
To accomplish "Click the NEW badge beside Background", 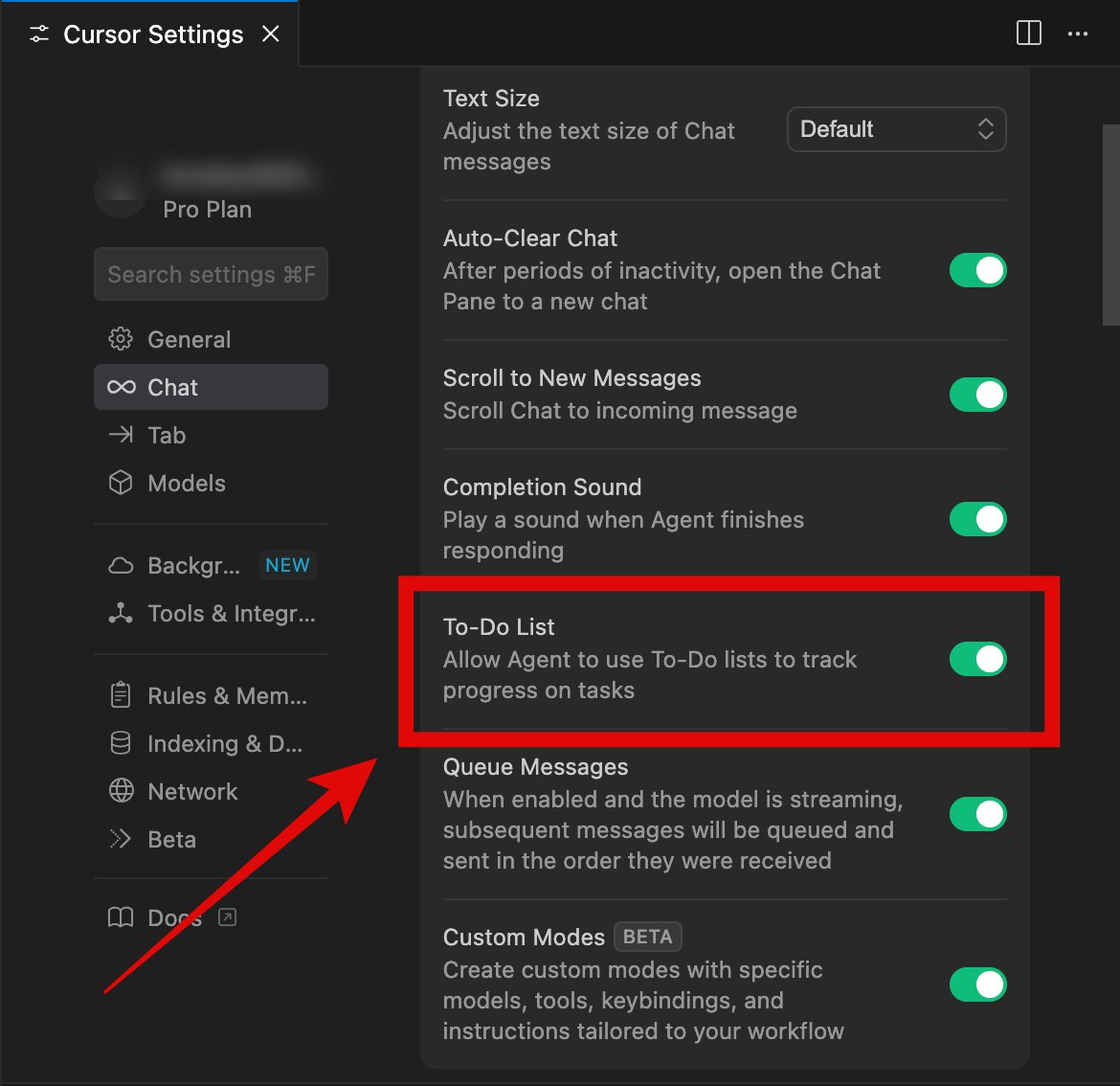I will point(287,565).
